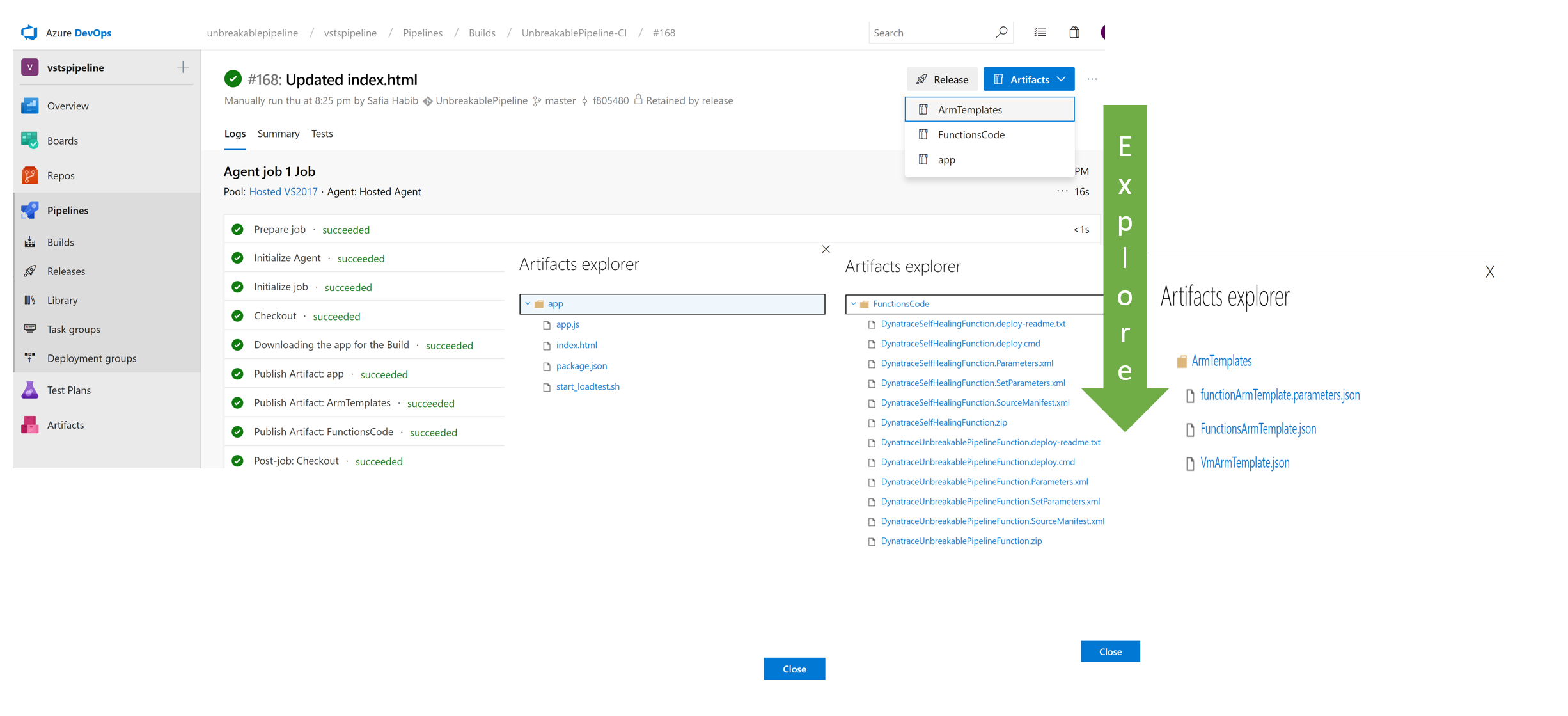This screenshot has height=716, width=1568.
Task: Select the Releases sidebar item
Action: click(66, 271)
